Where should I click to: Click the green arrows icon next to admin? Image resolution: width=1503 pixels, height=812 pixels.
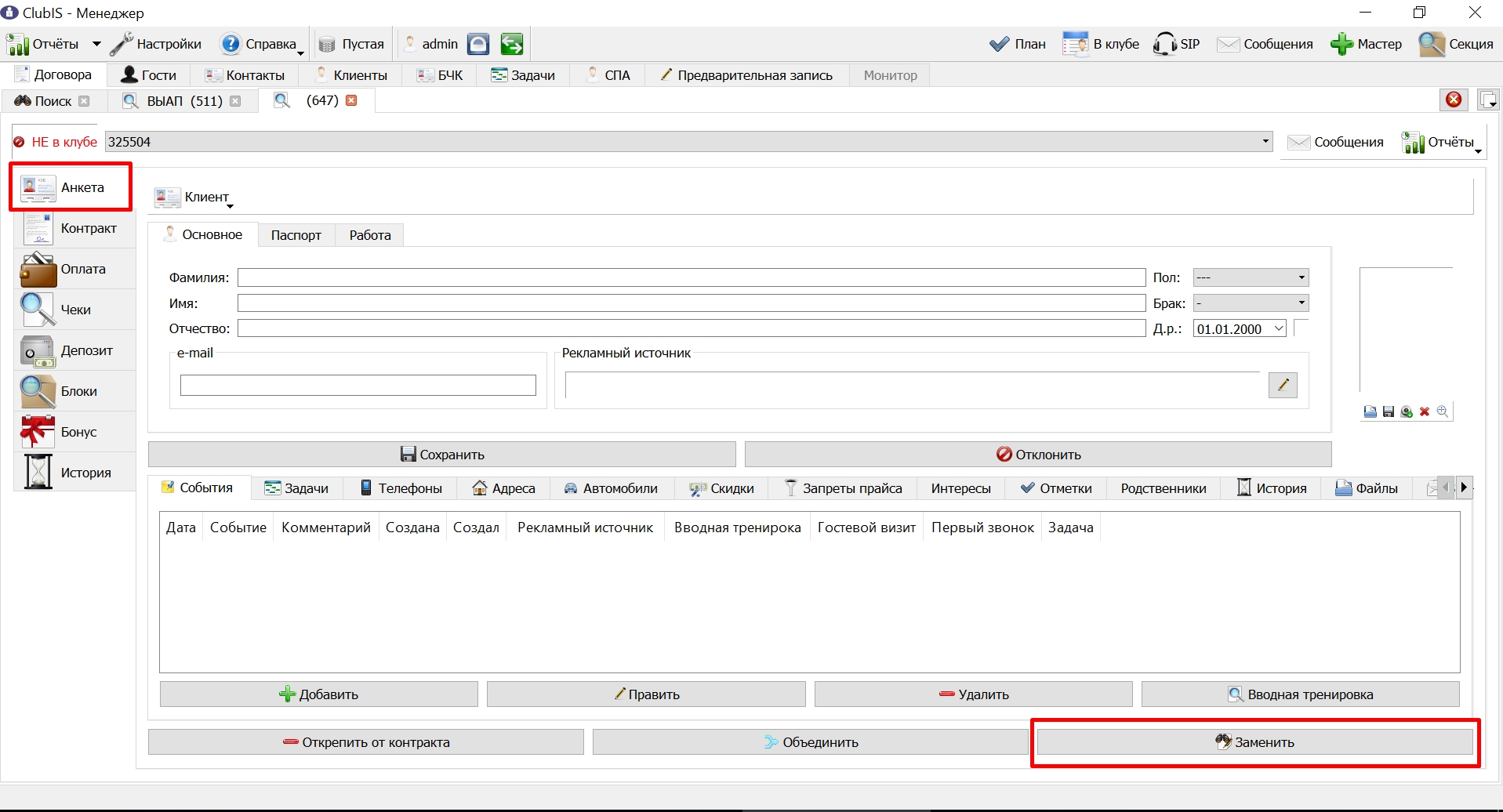click(x=512, y=44)
